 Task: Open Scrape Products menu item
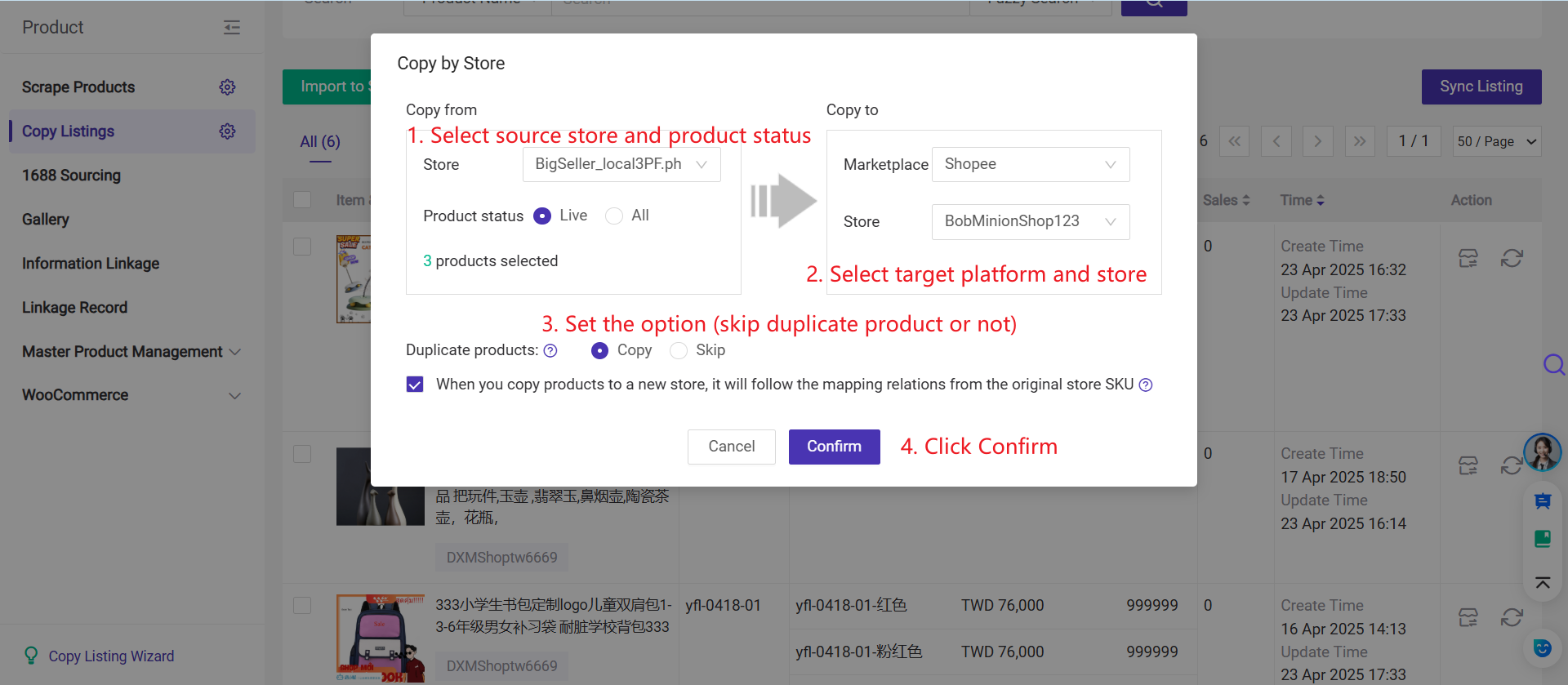[78, 87]
